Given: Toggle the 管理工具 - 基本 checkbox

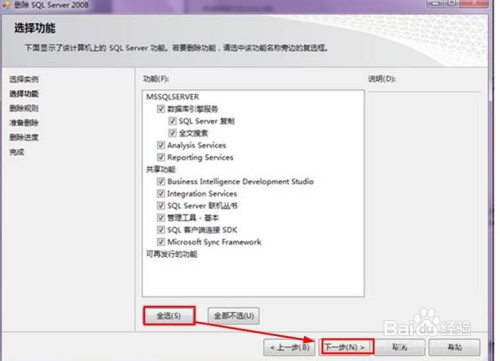Looking at the screenshot, I should click(161, 218).
